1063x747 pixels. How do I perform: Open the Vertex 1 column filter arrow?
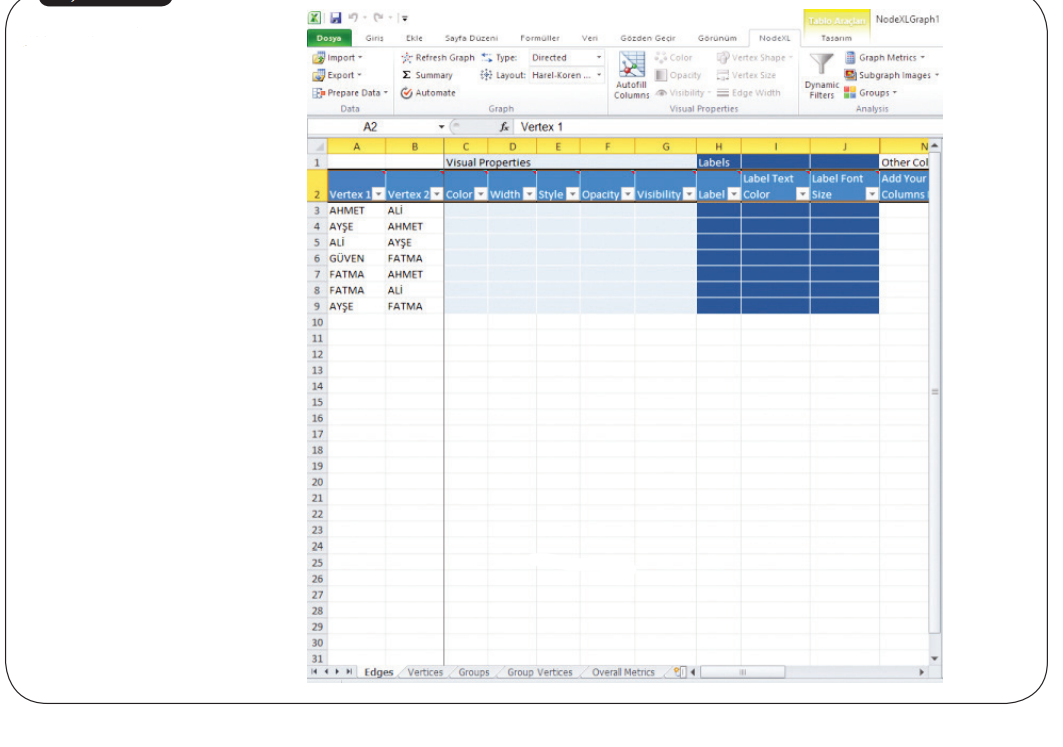[x=378, y=194]
